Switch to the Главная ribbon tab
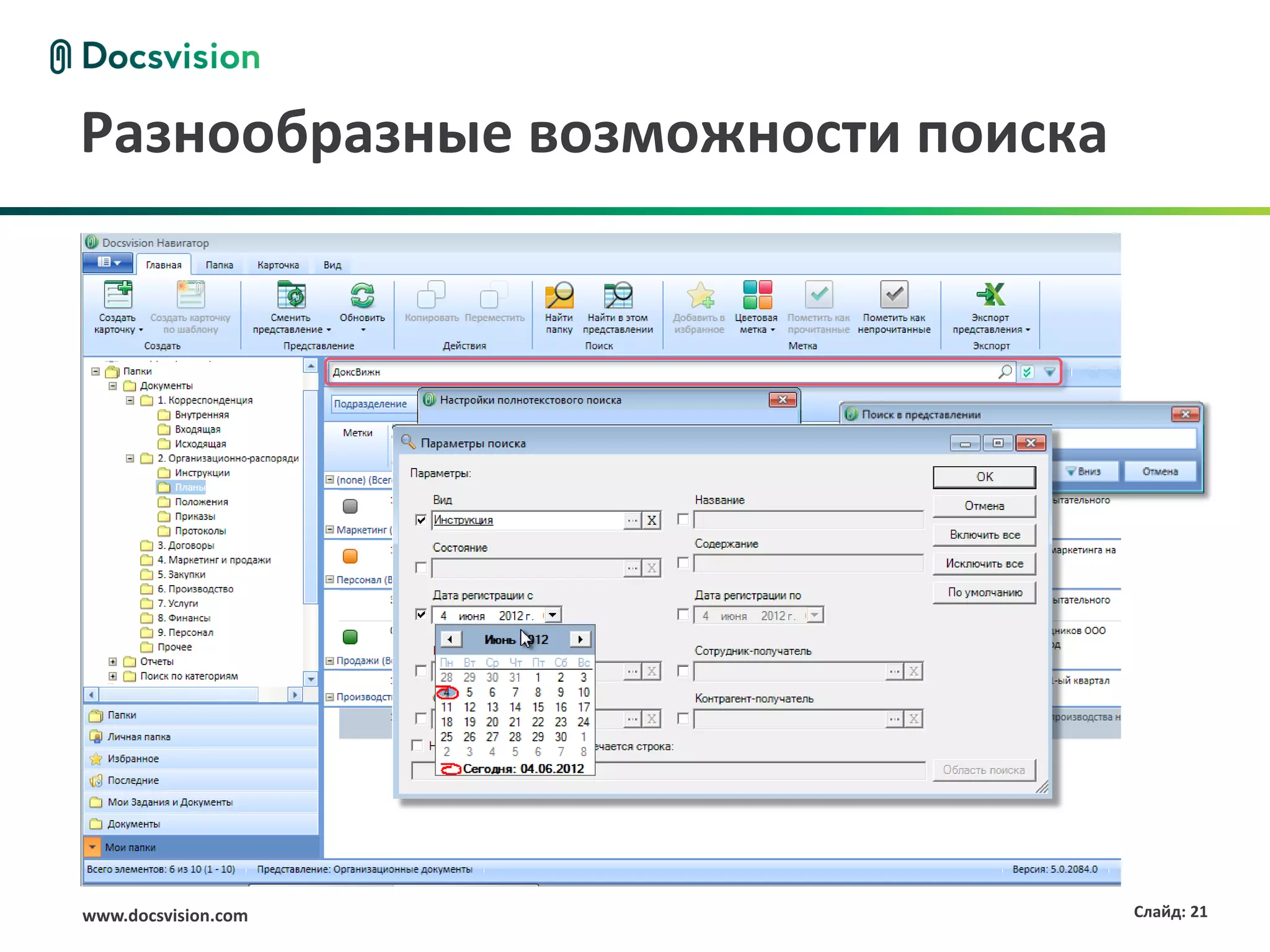The image size is (1270, 952). pos(164,265)
